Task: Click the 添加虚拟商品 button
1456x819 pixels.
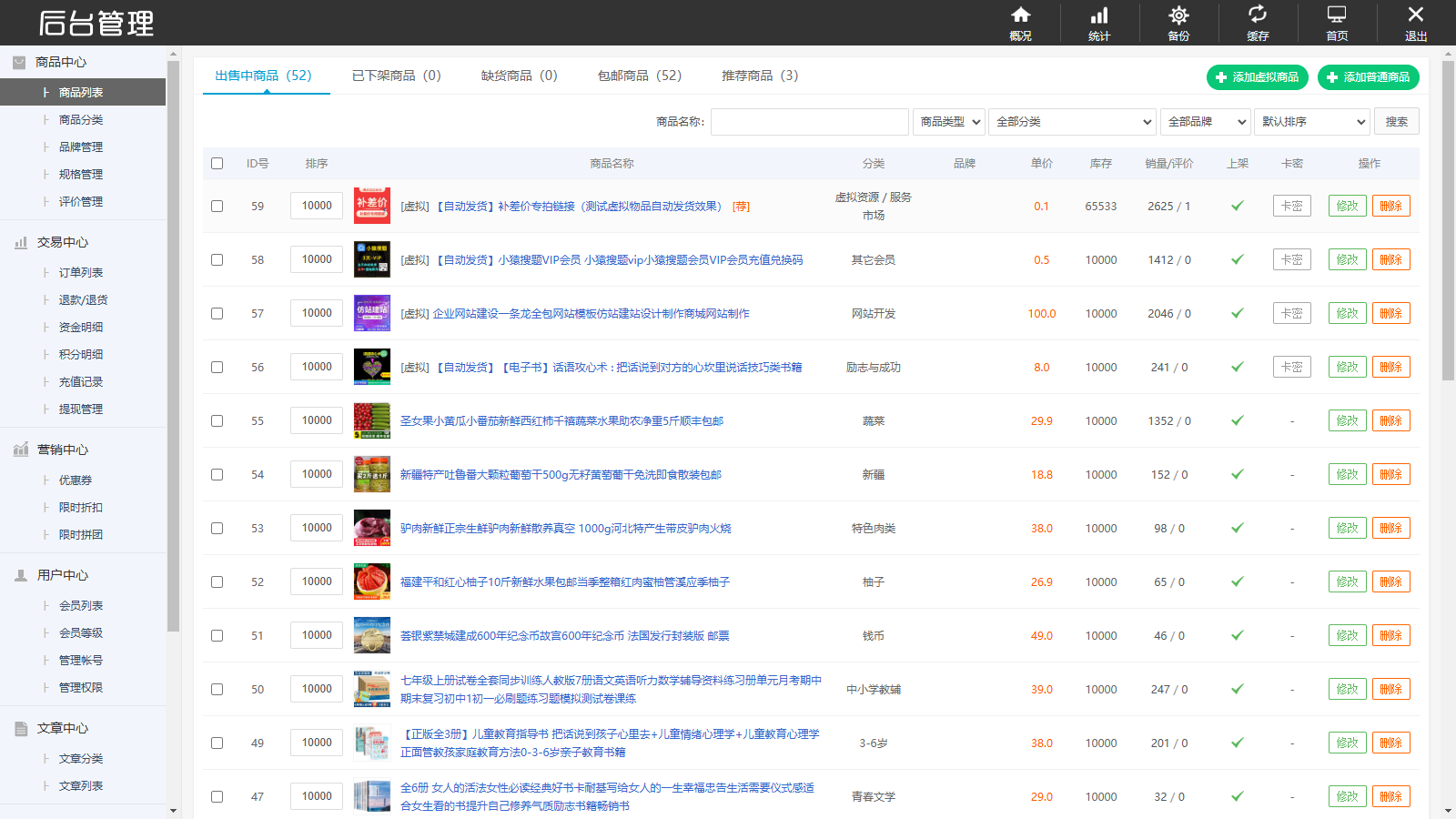Action: coord(1259,77)
